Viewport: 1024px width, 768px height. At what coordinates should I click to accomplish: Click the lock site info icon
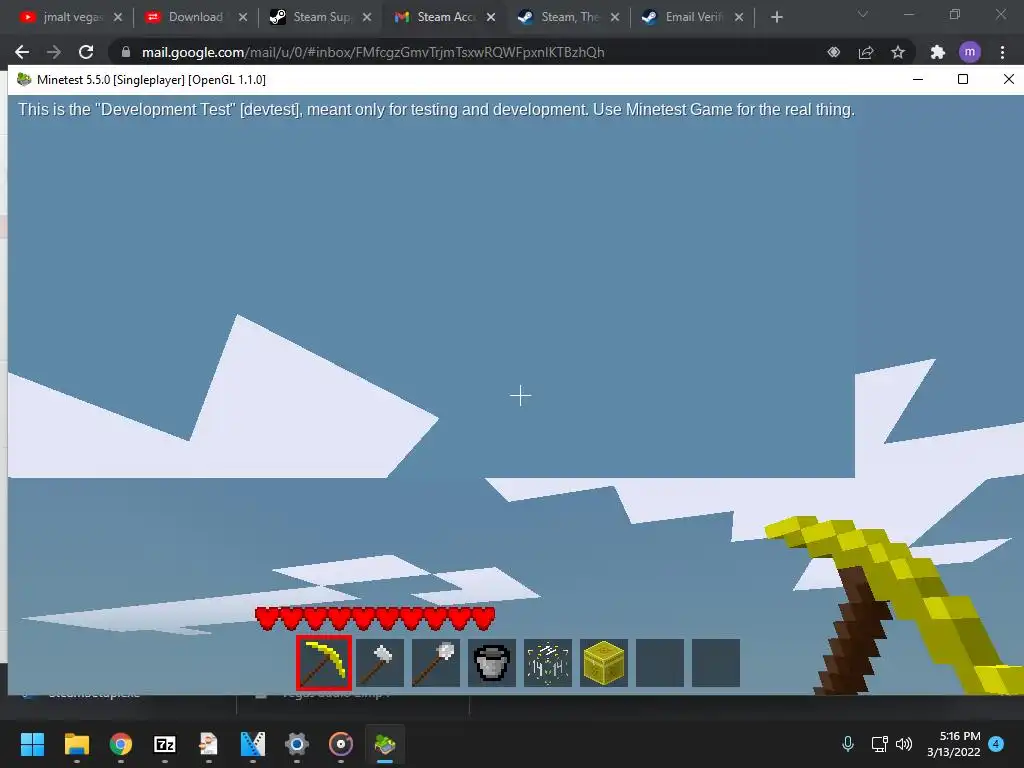[x=126, y=52]
